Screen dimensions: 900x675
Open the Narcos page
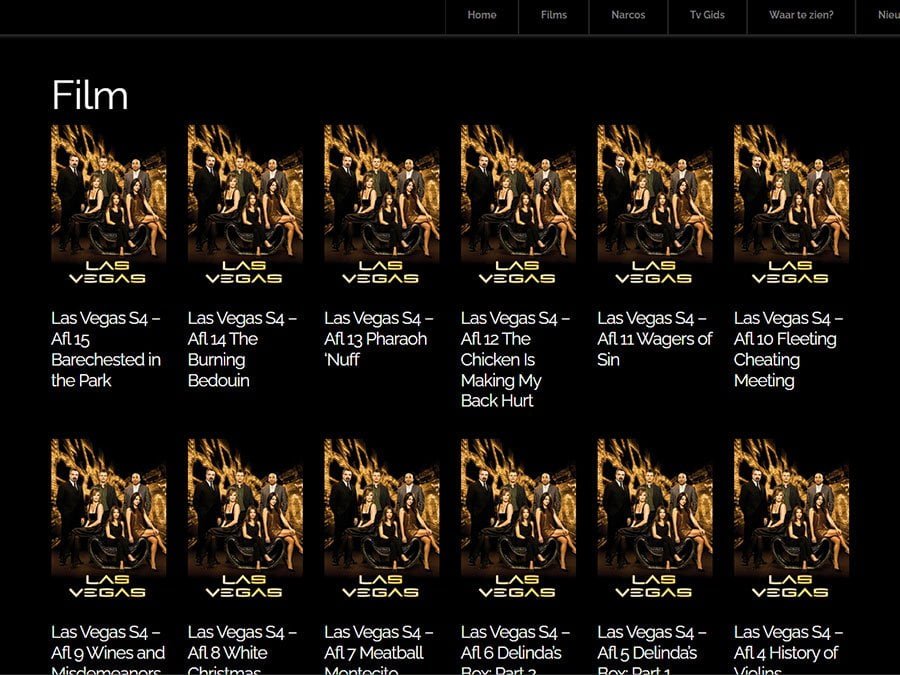[x=627, y=15]
